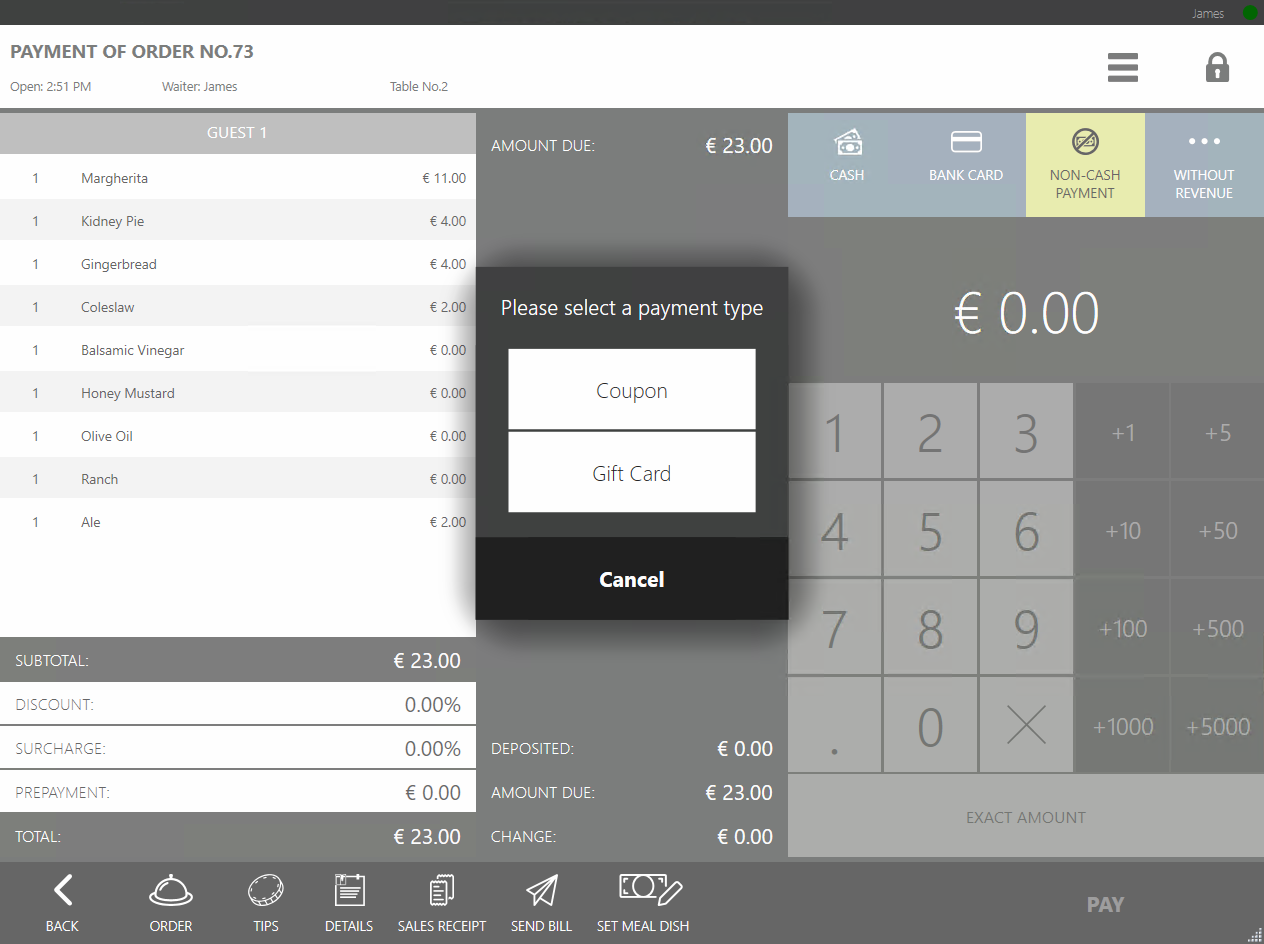The width and height of the screenshot is (1264, 944).
Task: Print the Sales Receipt
Action: [442, 903]
